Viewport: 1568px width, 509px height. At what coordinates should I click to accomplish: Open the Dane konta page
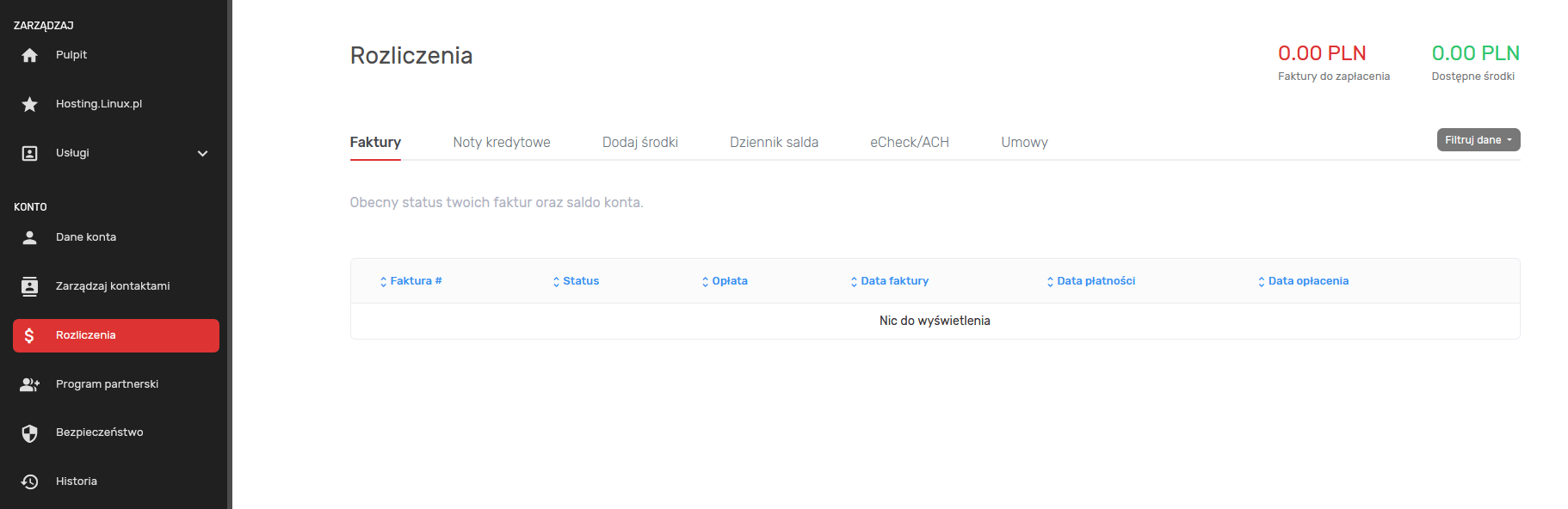tap(116, 237)
